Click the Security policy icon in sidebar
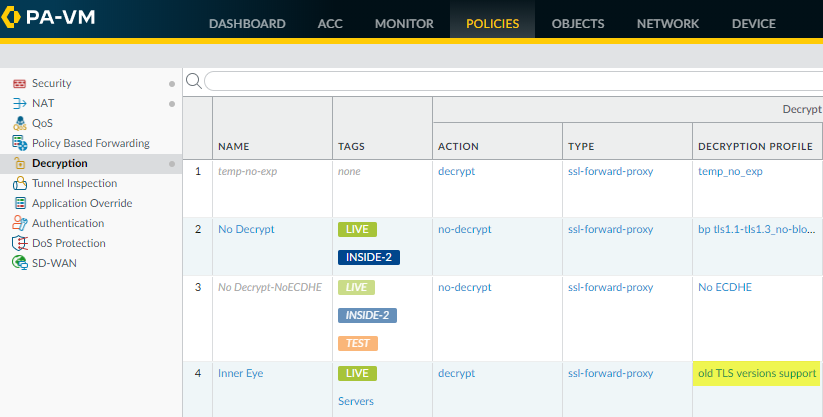823x417 pixels. pos(19,84)
